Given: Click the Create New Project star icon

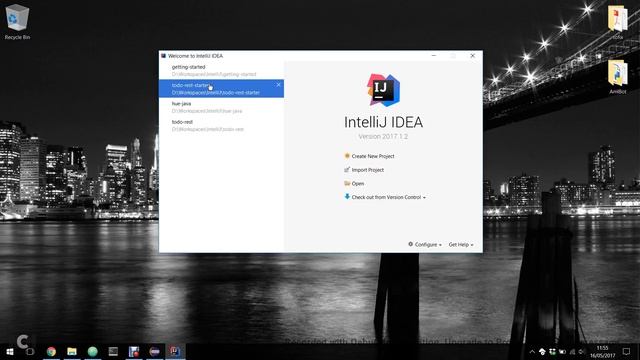Looking at the screenshot, I should tap(347, 156).
